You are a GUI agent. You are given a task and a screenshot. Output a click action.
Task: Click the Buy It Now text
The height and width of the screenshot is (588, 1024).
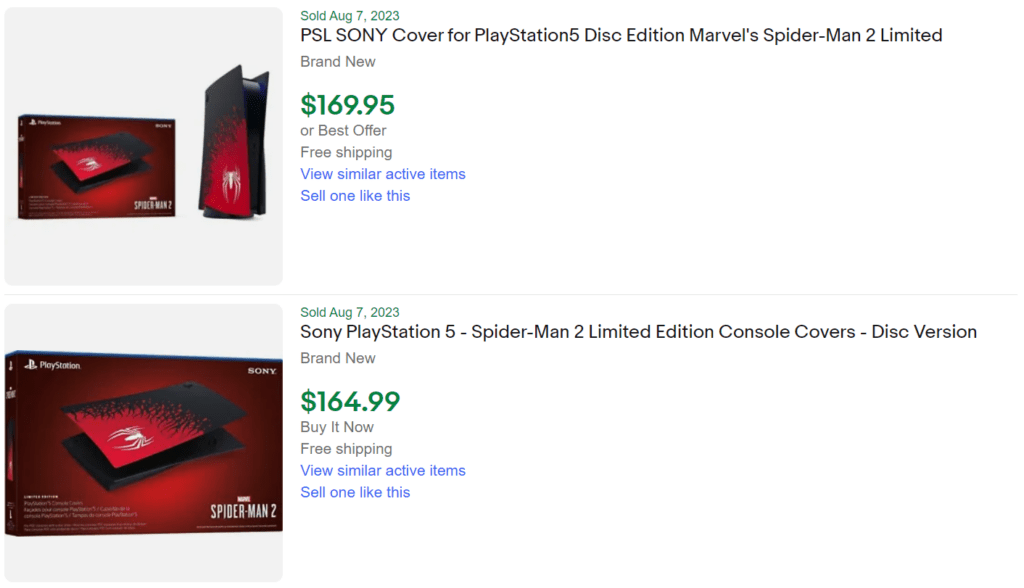point(337,426)
